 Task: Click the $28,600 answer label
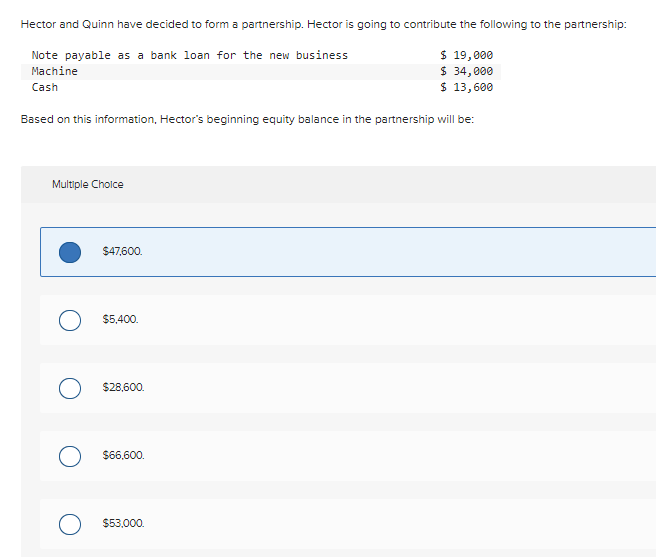pyautogui.click(x=123, y=388)
